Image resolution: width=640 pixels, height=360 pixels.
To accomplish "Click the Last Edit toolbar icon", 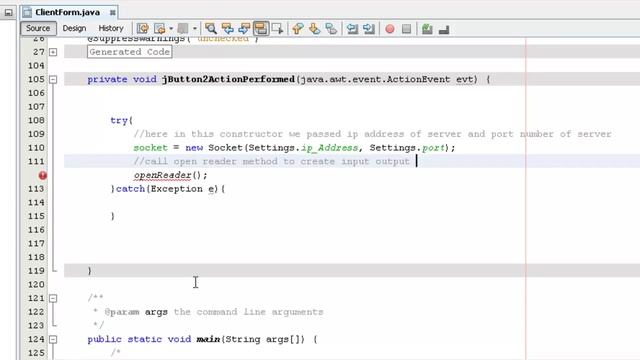I will (x=142, y=29).
